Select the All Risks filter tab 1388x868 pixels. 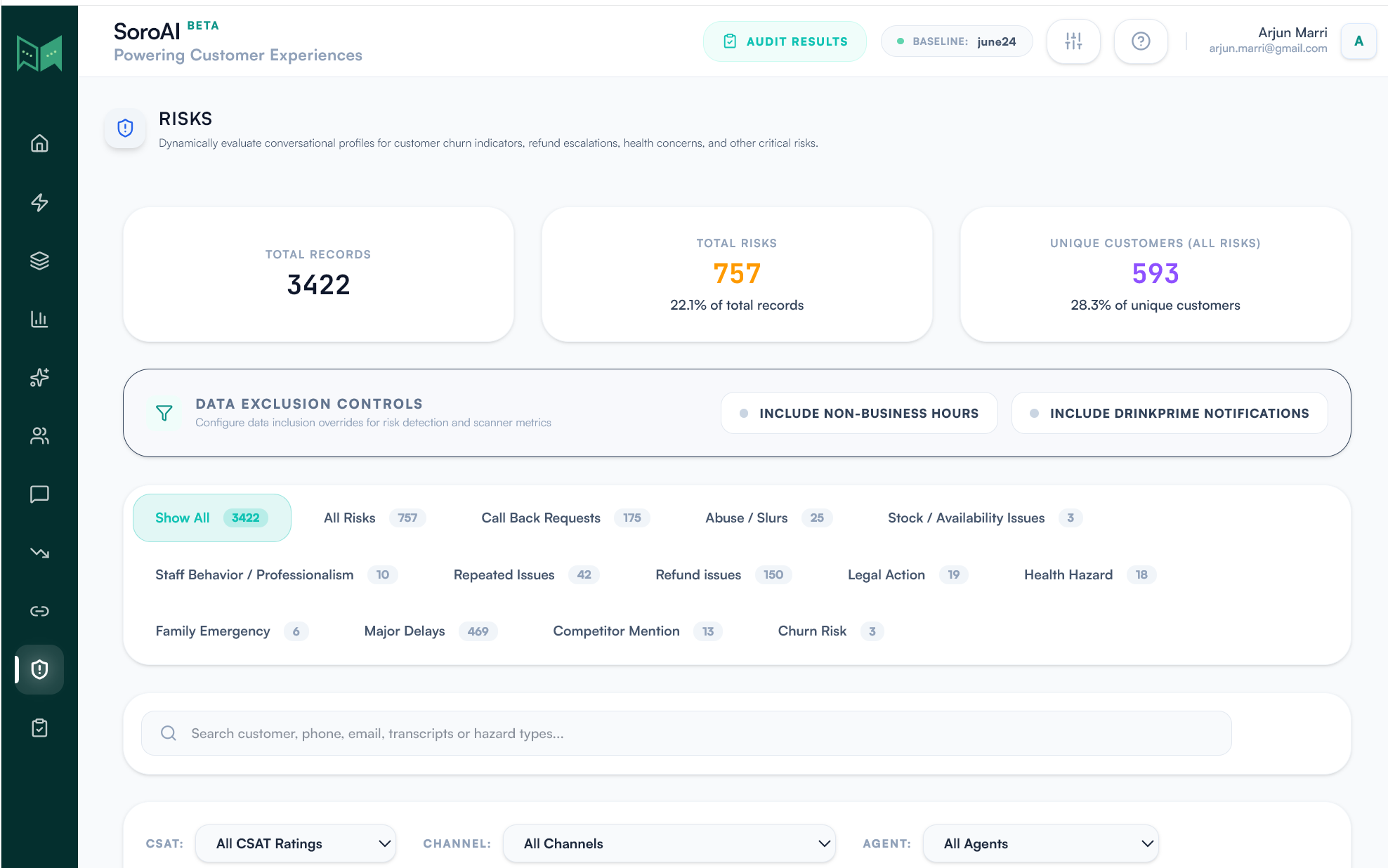point(374,518)
